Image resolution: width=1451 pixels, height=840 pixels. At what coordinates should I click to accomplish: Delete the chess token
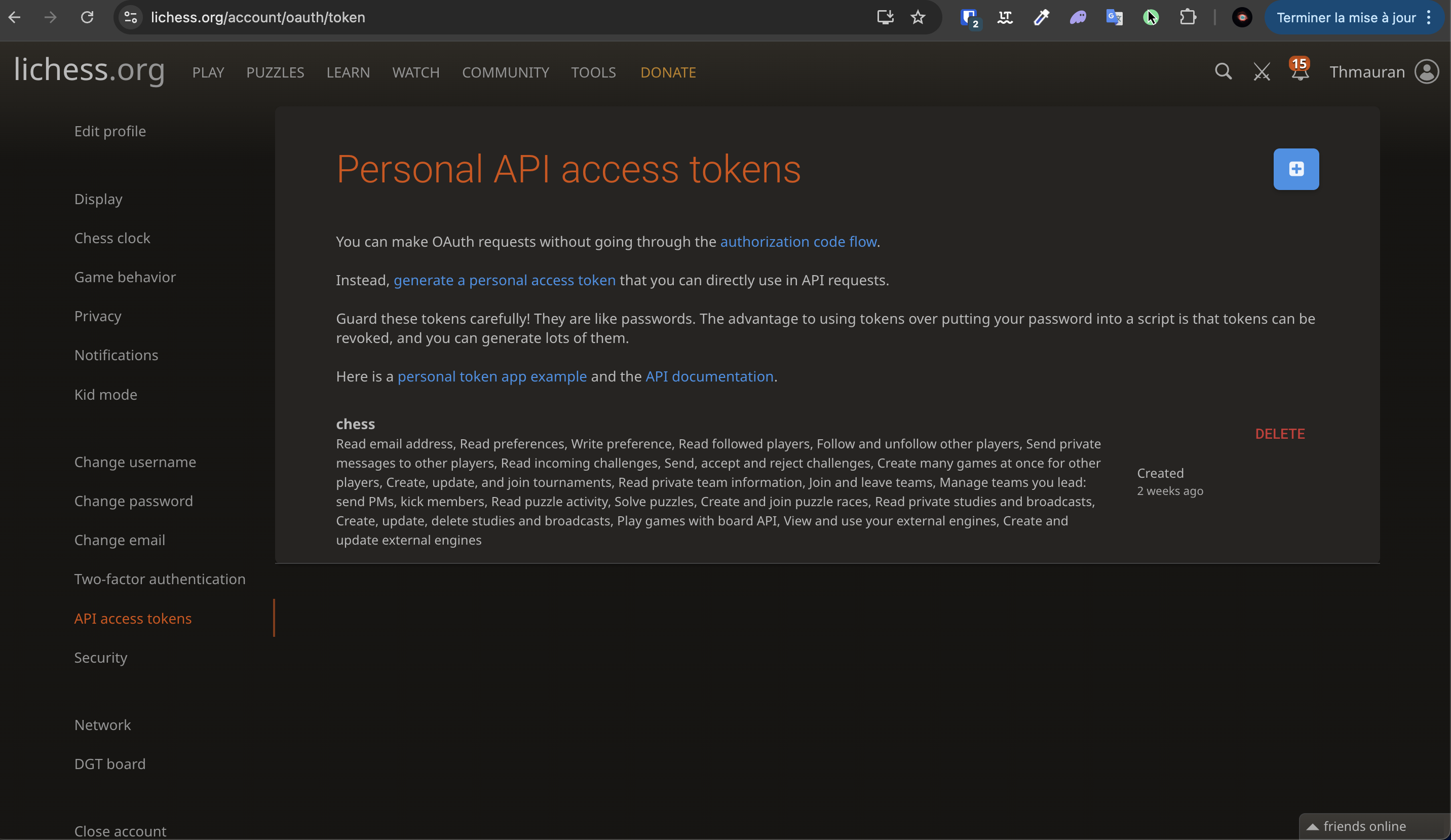[x=1281, y=434]
